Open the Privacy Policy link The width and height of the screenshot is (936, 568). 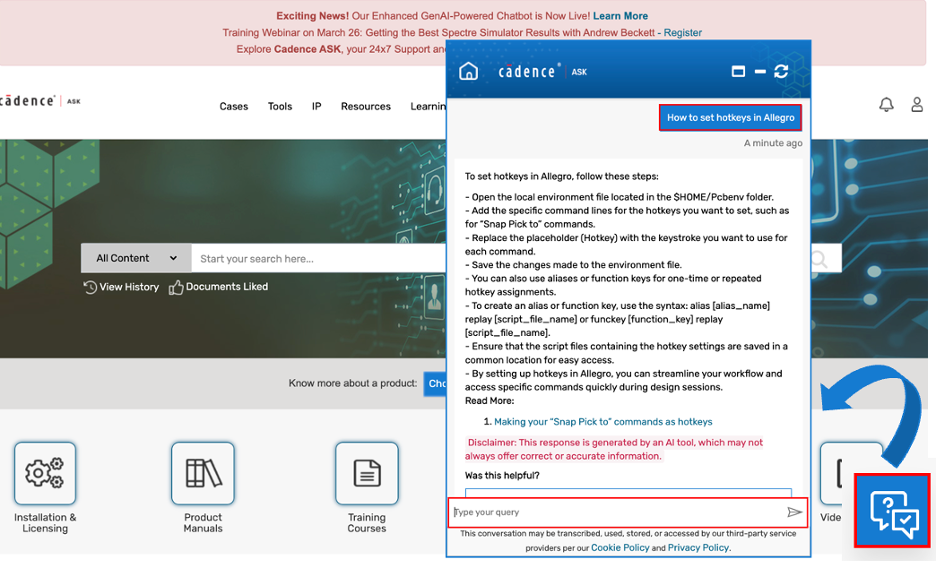point(698,548)
